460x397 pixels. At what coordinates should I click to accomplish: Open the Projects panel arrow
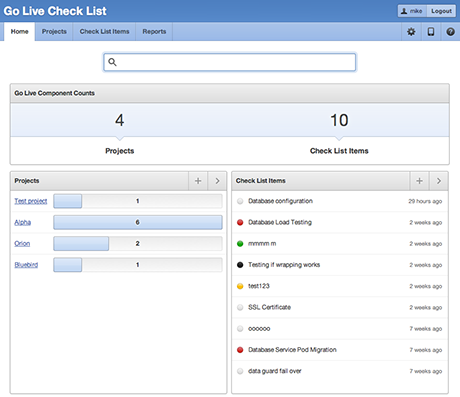click(x=217, y=181)
